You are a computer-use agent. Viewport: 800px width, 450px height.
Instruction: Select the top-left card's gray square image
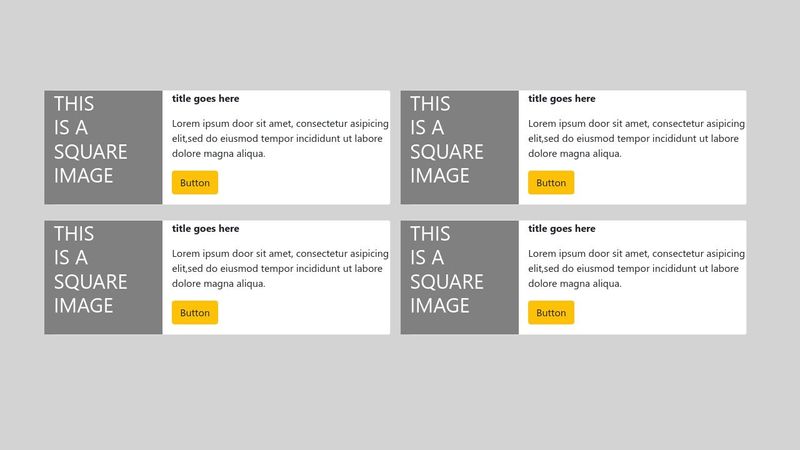(x=103, y=148)
